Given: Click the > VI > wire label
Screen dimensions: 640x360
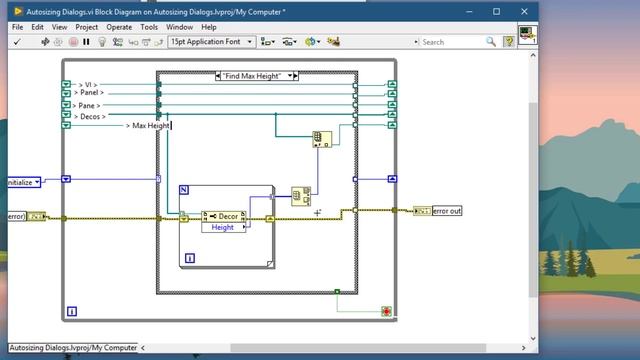Looking at the screenshot, I should (x=88, y=84).
